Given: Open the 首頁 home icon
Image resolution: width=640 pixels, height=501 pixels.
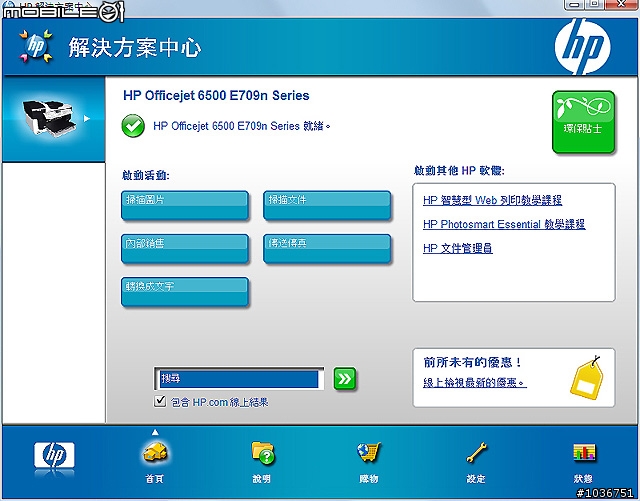Looking at the screenshot, I should tap(155, 454).
